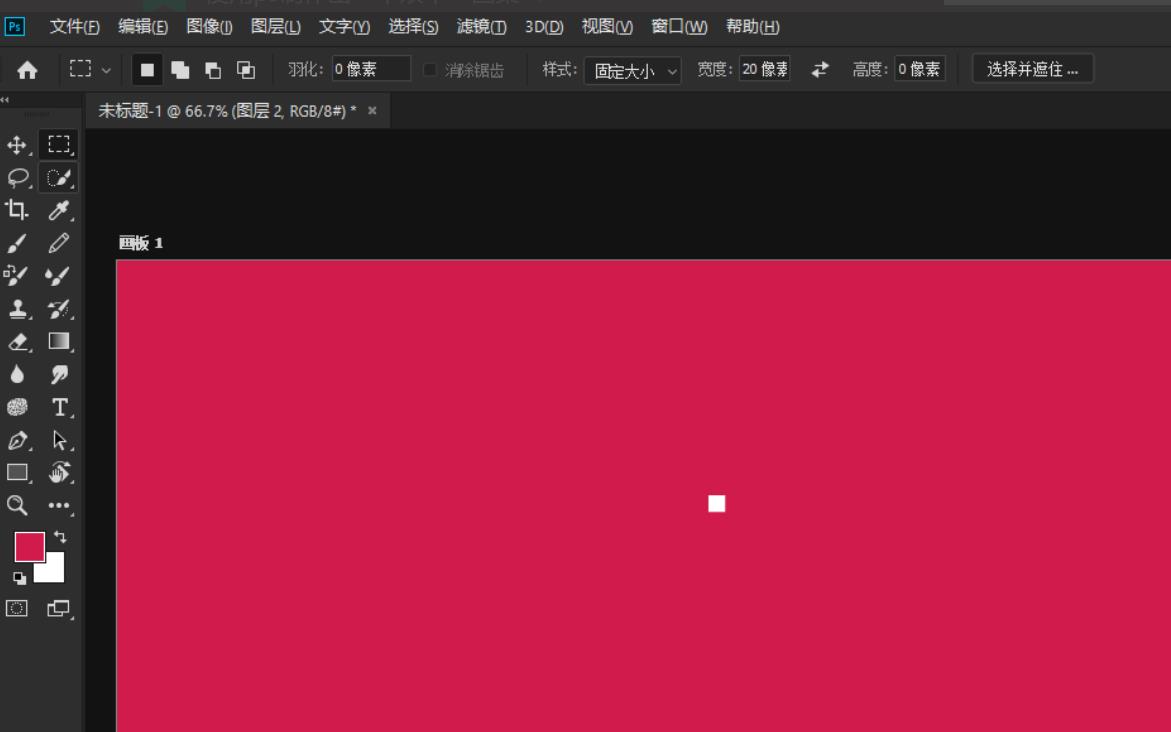The image size is (1171, 732).
Task: Select the Crop tool
Action: coord(17,210)
